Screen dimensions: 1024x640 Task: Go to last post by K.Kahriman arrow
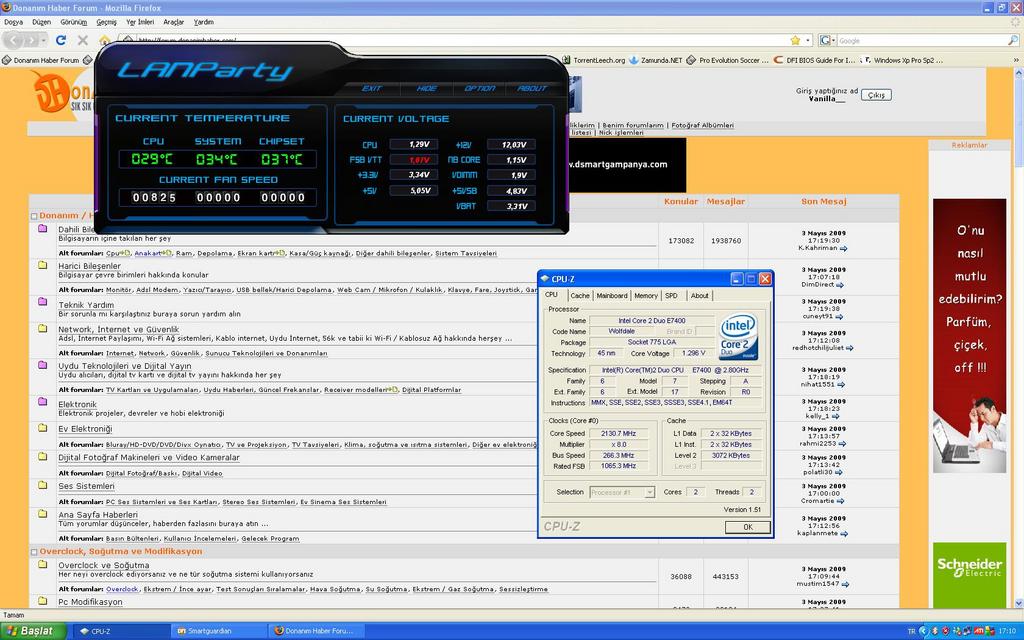pyautogui.click(x=844, y=249)
